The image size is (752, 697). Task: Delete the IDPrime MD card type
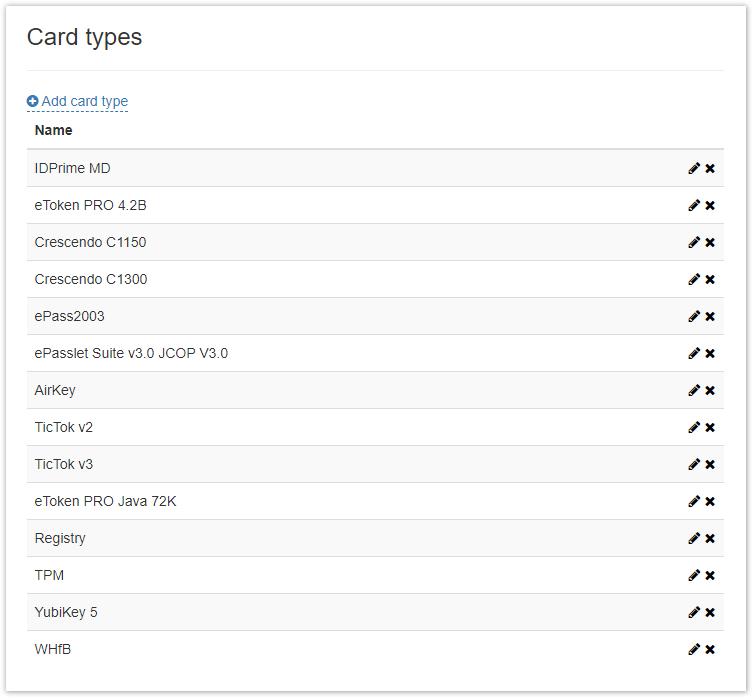click(x=710, y=168)
